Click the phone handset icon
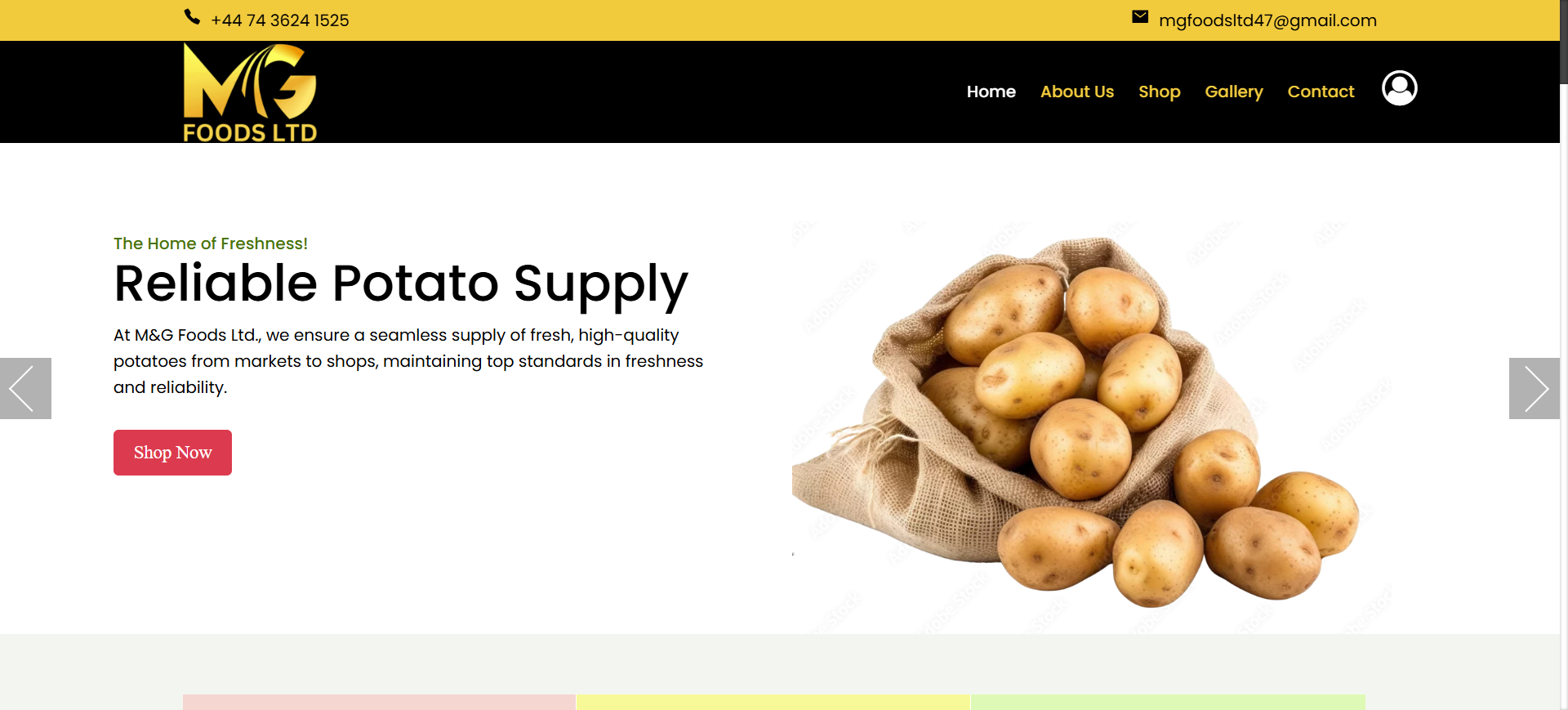This screenshot has height=710, width=1568. [x=192, y=17]
